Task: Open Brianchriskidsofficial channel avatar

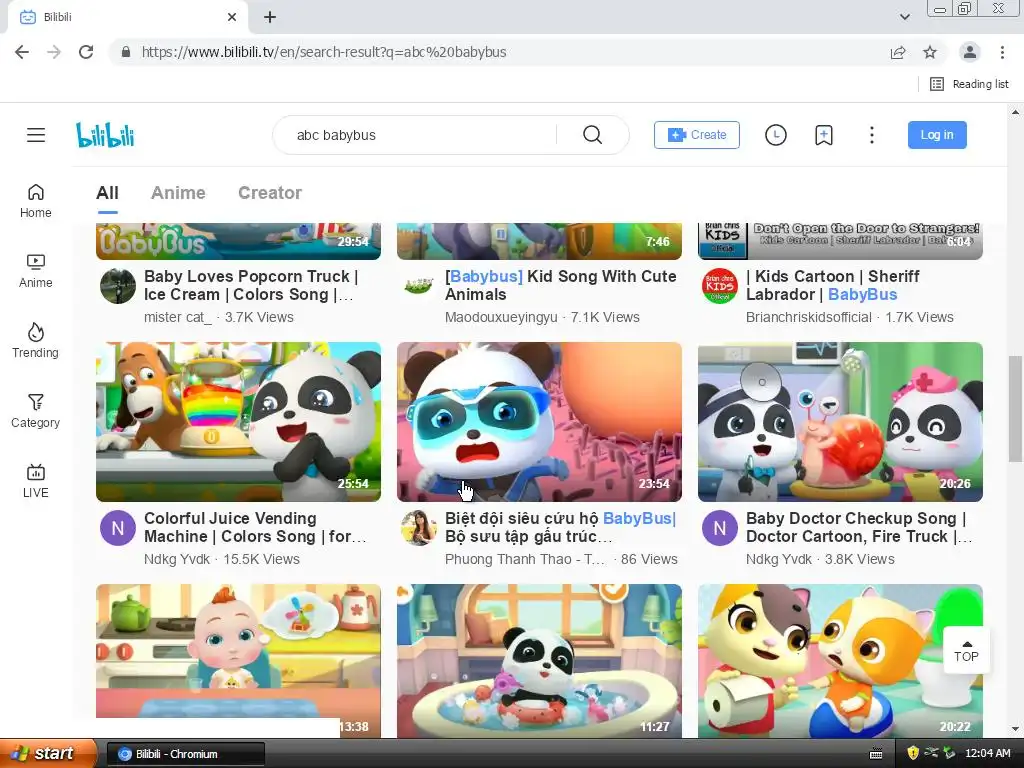Action: coord(720,286)
